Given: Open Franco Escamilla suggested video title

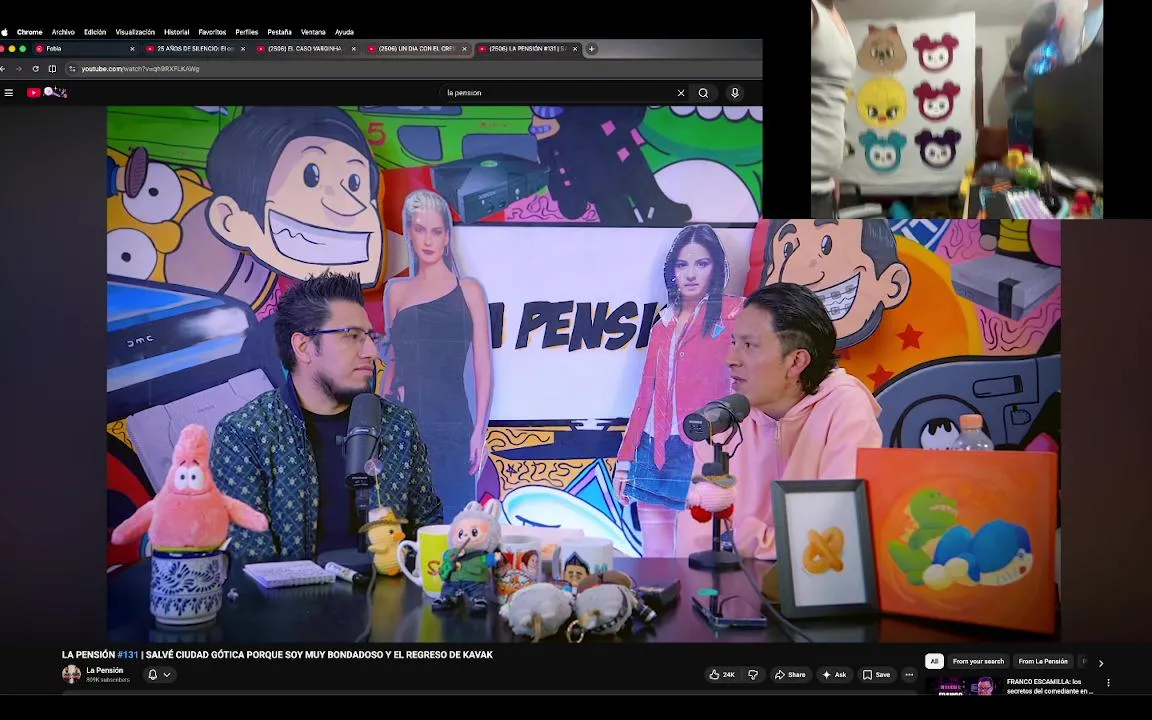Looking at the screenshot, I should [x=1049, y=686].
